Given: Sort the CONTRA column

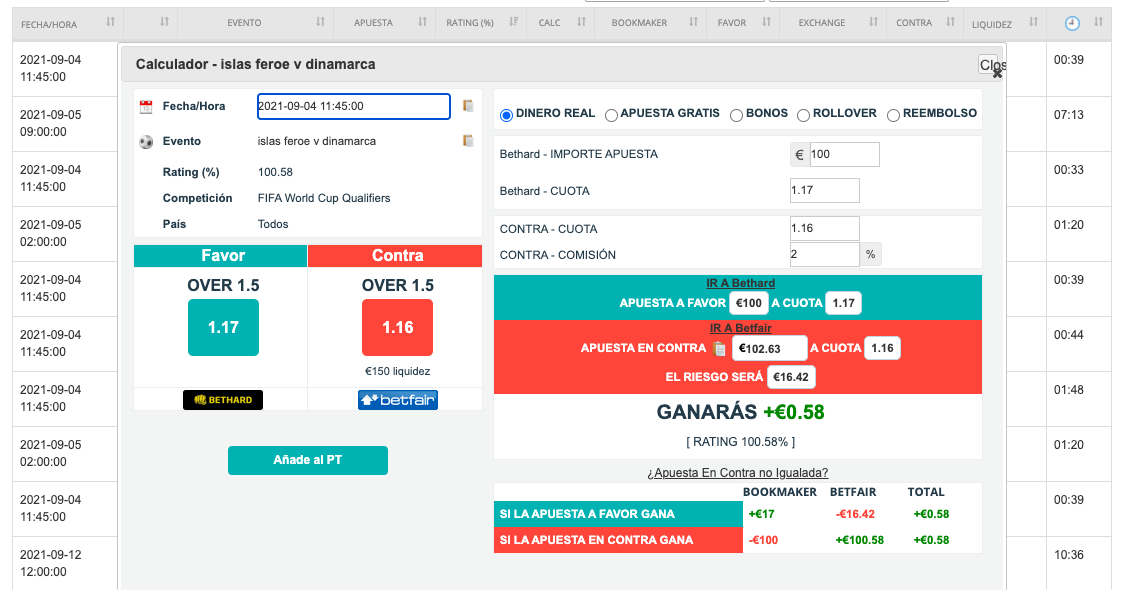Looking at the screenshot, I should pos(950,22).
